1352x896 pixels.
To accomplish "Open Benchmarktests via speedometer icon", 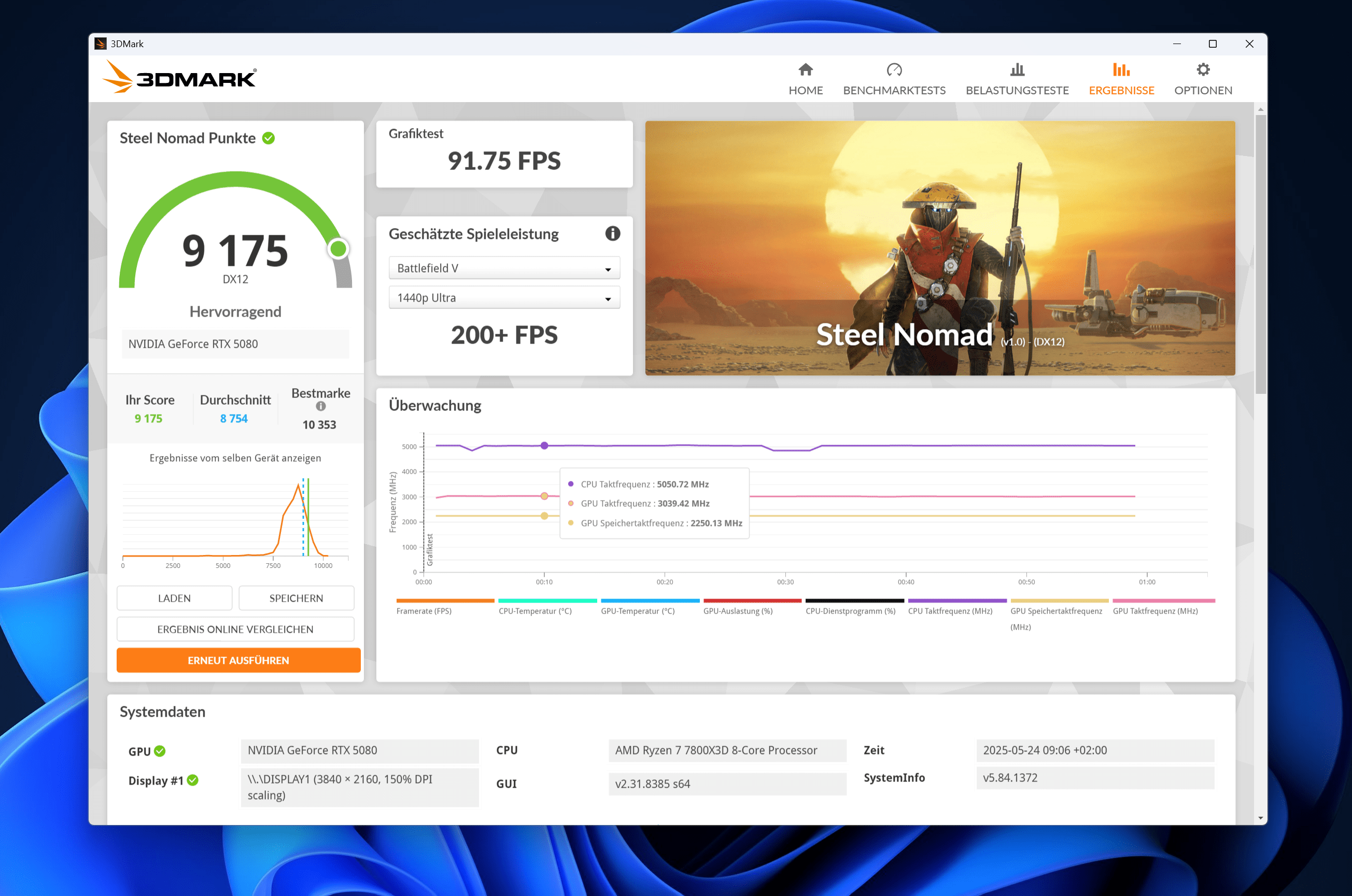I will 894,70.
